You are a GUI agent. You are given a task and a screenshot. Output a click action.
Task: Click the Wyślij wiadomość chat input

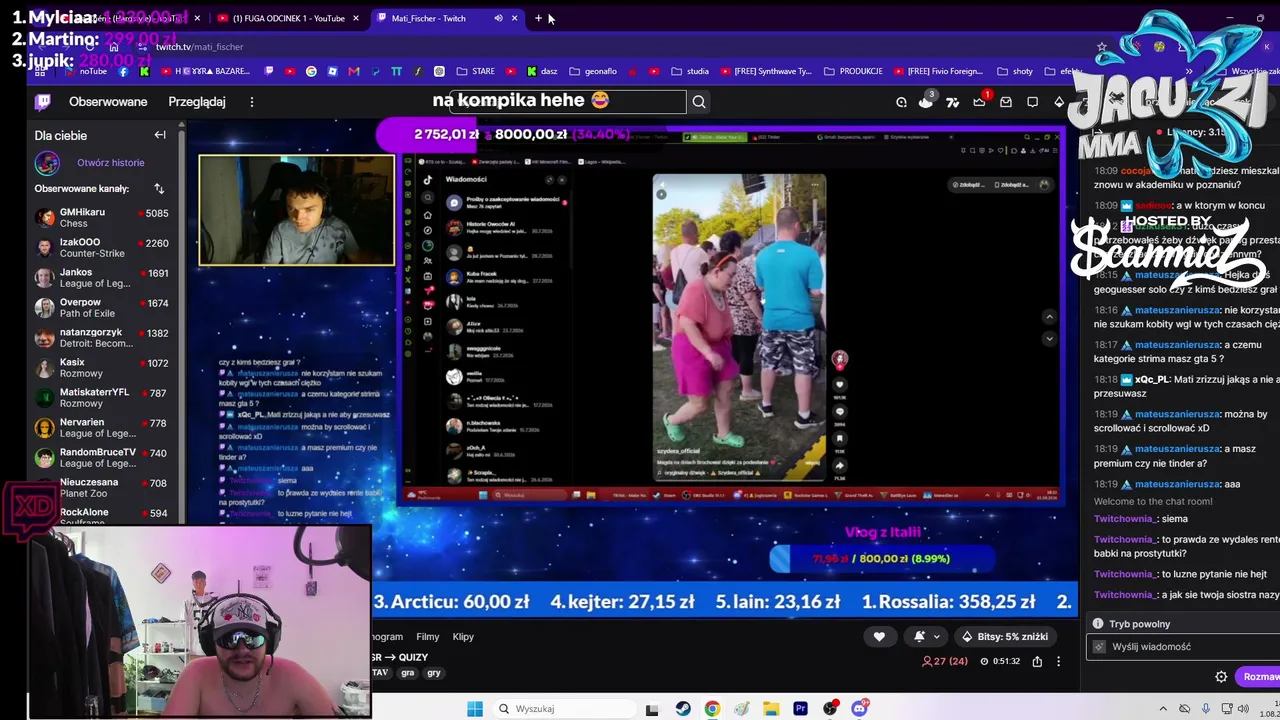(x=1183, y=647)
